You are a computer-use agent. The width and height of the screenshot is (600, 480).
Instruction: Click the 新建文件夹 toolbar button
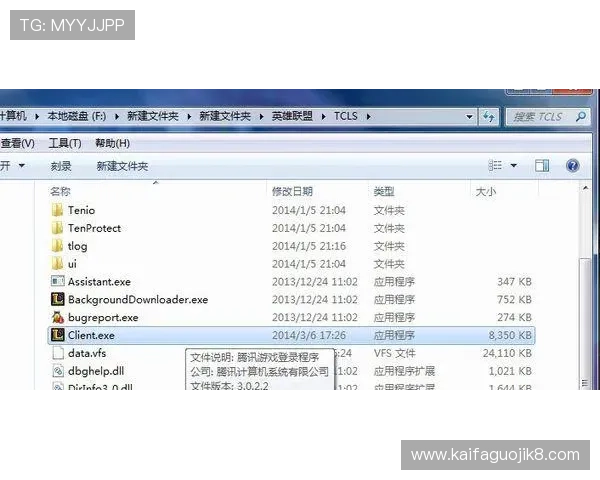[122, 166]
